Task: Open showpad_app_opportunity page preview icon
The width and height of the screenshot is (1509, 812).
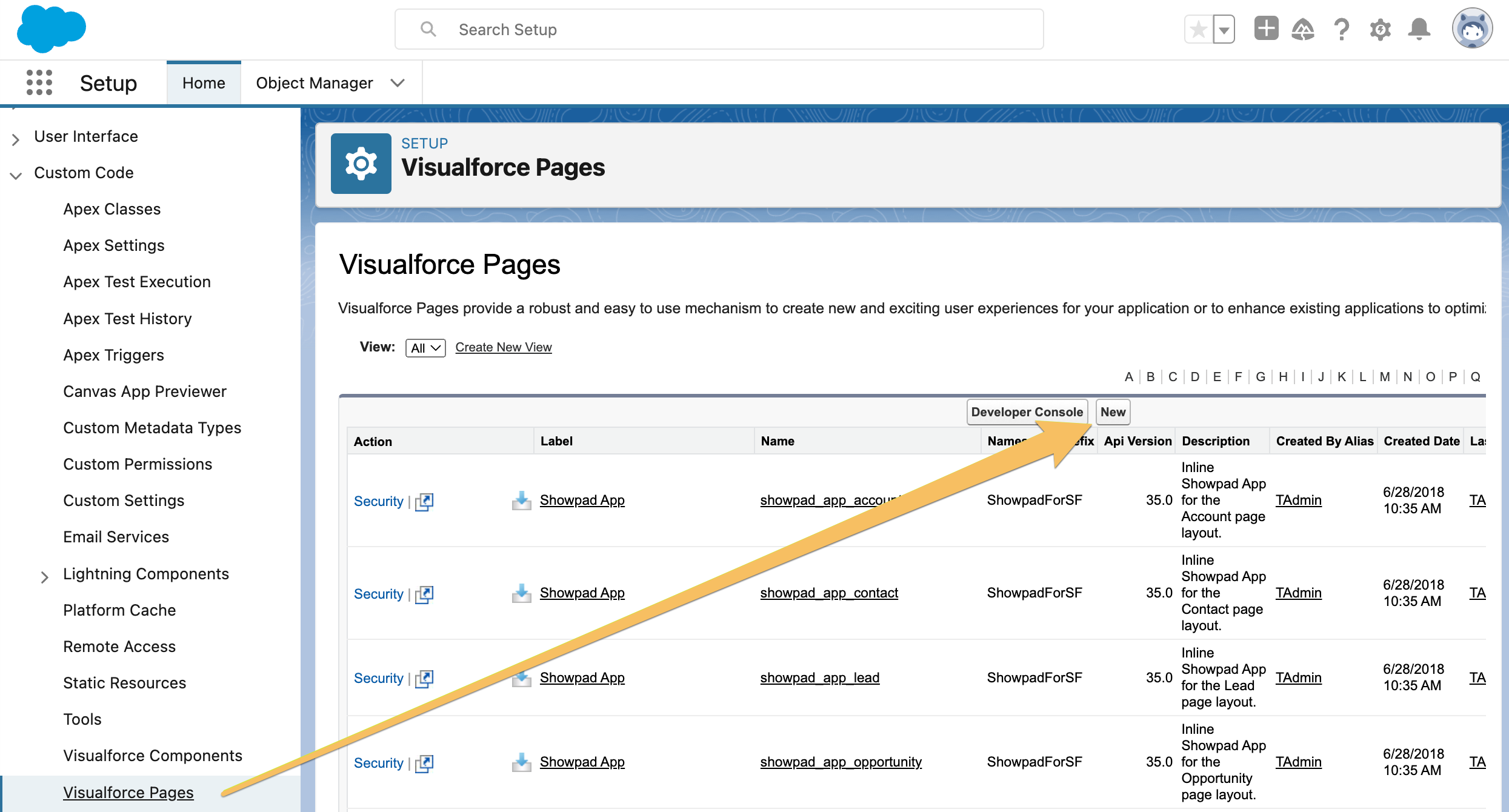Action: (424, 764)
